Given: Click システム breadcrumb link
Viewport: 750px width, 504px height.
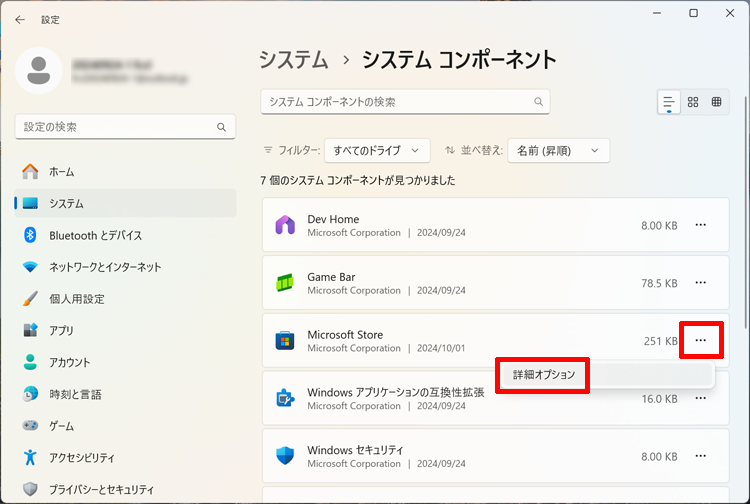Looking at the screenshot, I should pyautogui.click(x=293, y=59).
